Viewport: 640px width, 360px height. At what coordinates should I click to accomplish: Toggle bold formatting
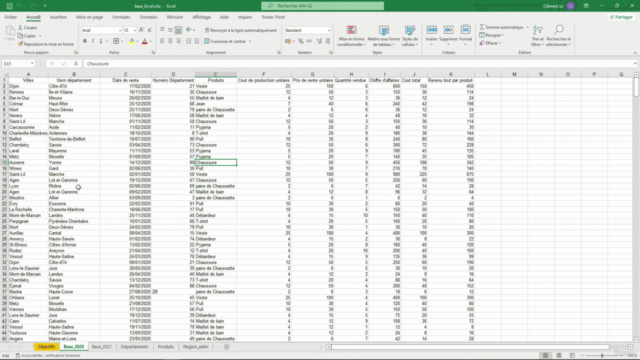pos(85,41)
